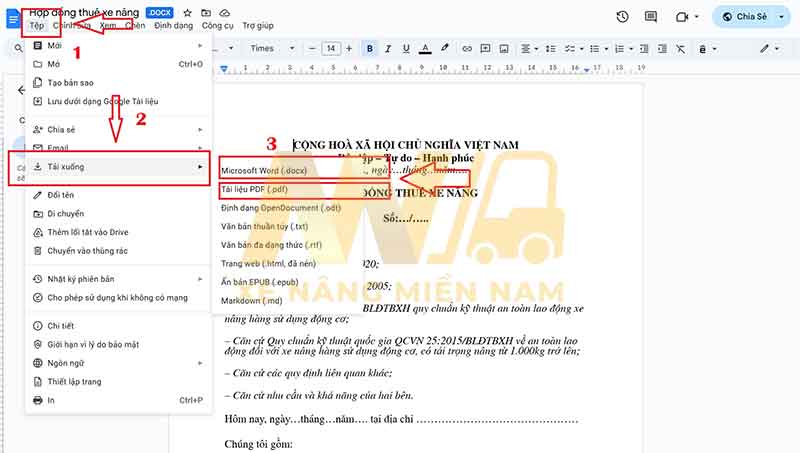The height and width of the screenshot is (453, 800).
Task: Star the document with the star icon
Action: 187,12
